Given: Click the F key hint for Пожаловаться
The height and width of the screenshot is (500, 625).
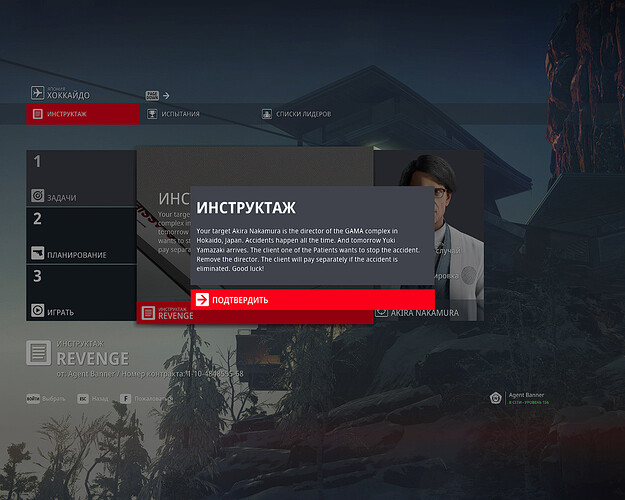Looking at the screenshot, I should [126, 399].
